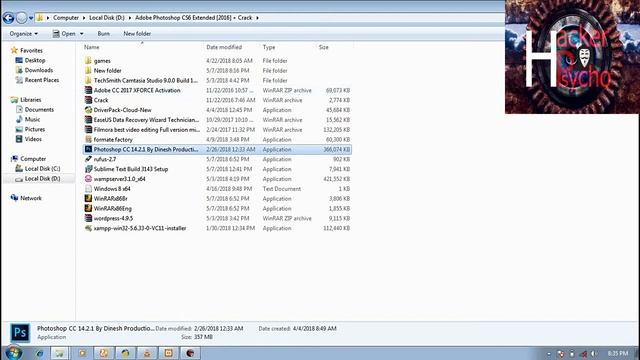The image size is (640, 360).
Task: Sort files by the Name column header
Action: click(92, 47)
